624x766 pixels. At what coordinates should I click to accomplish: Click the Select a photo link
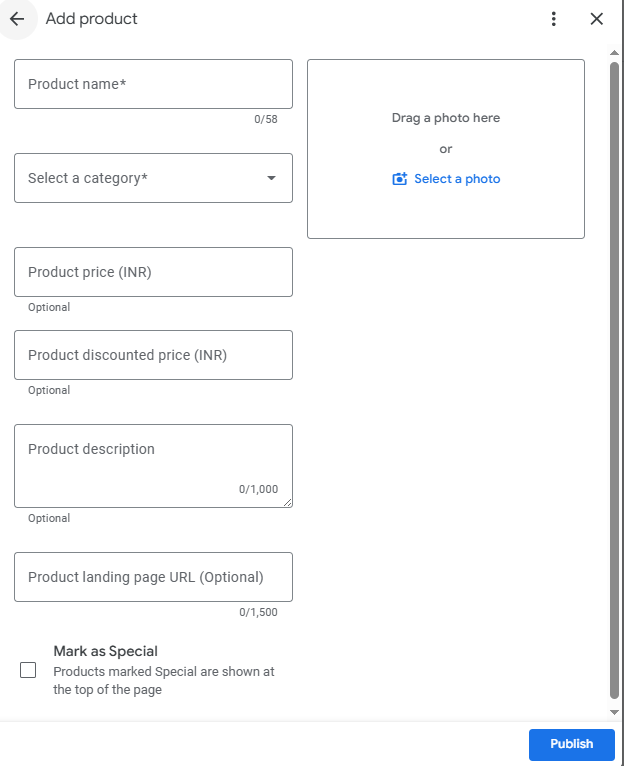point(457,179)
